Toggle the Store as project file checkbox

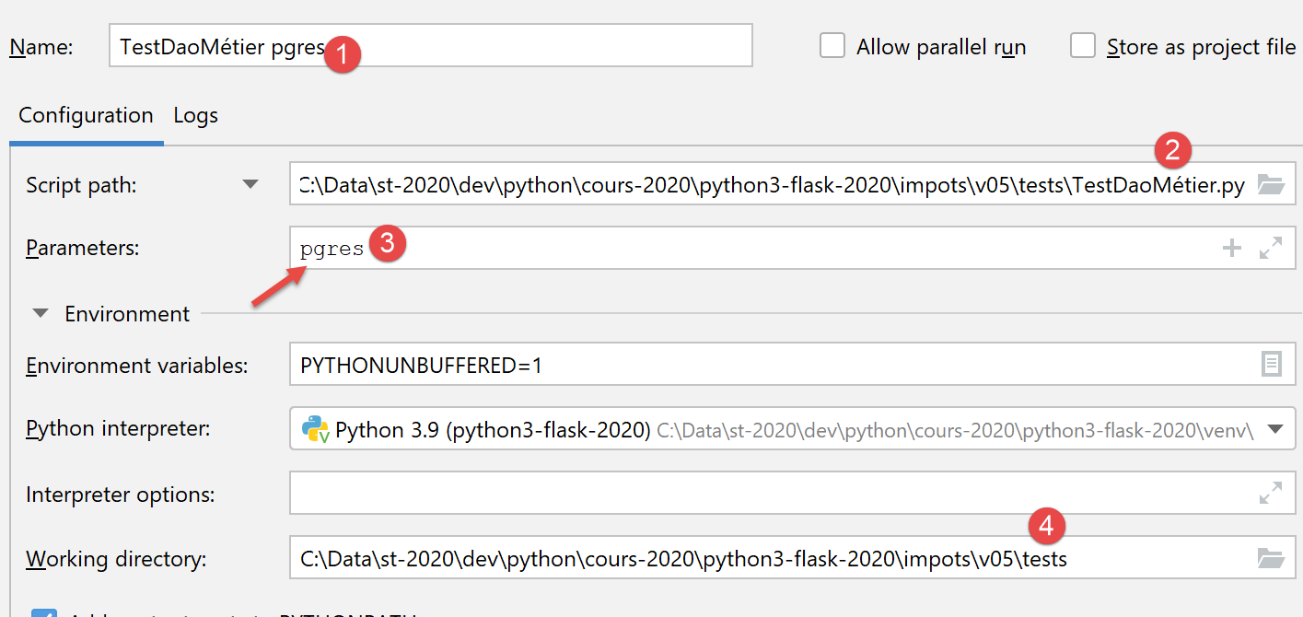tap(1083, 46)
